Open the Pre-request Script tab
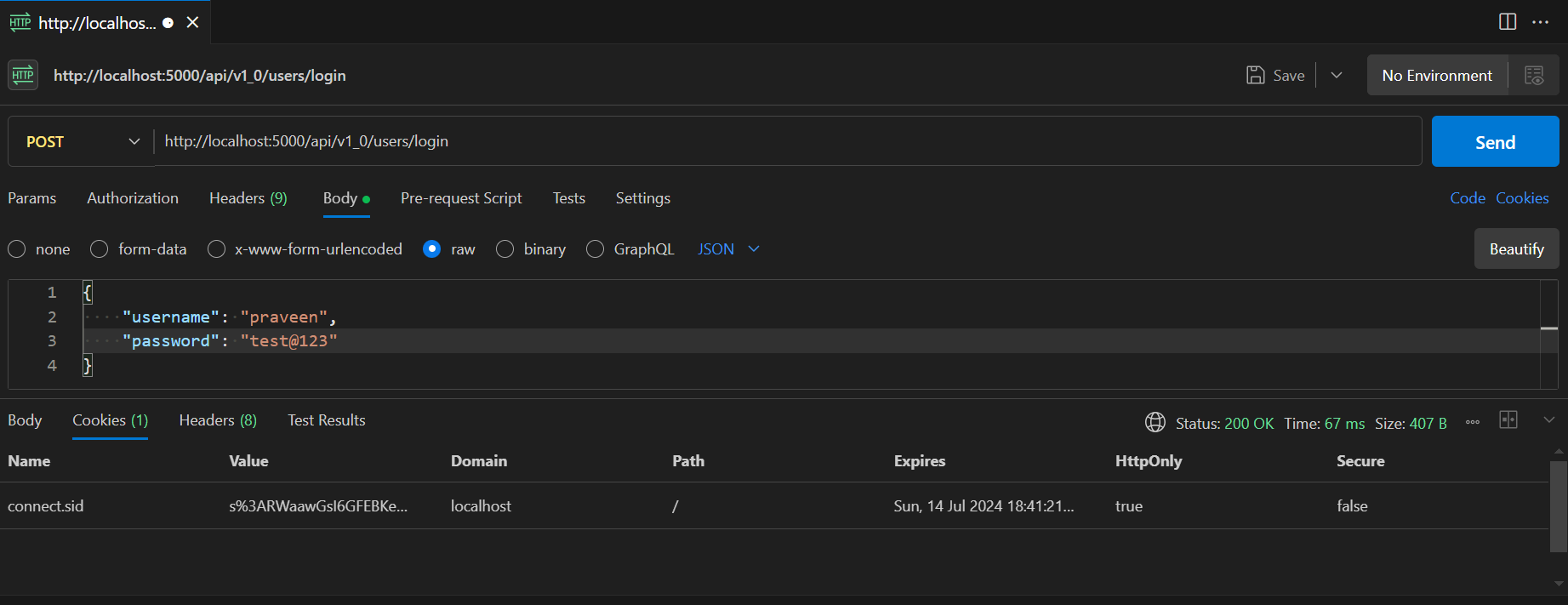The image size is (1568, 605). (461, 198)
